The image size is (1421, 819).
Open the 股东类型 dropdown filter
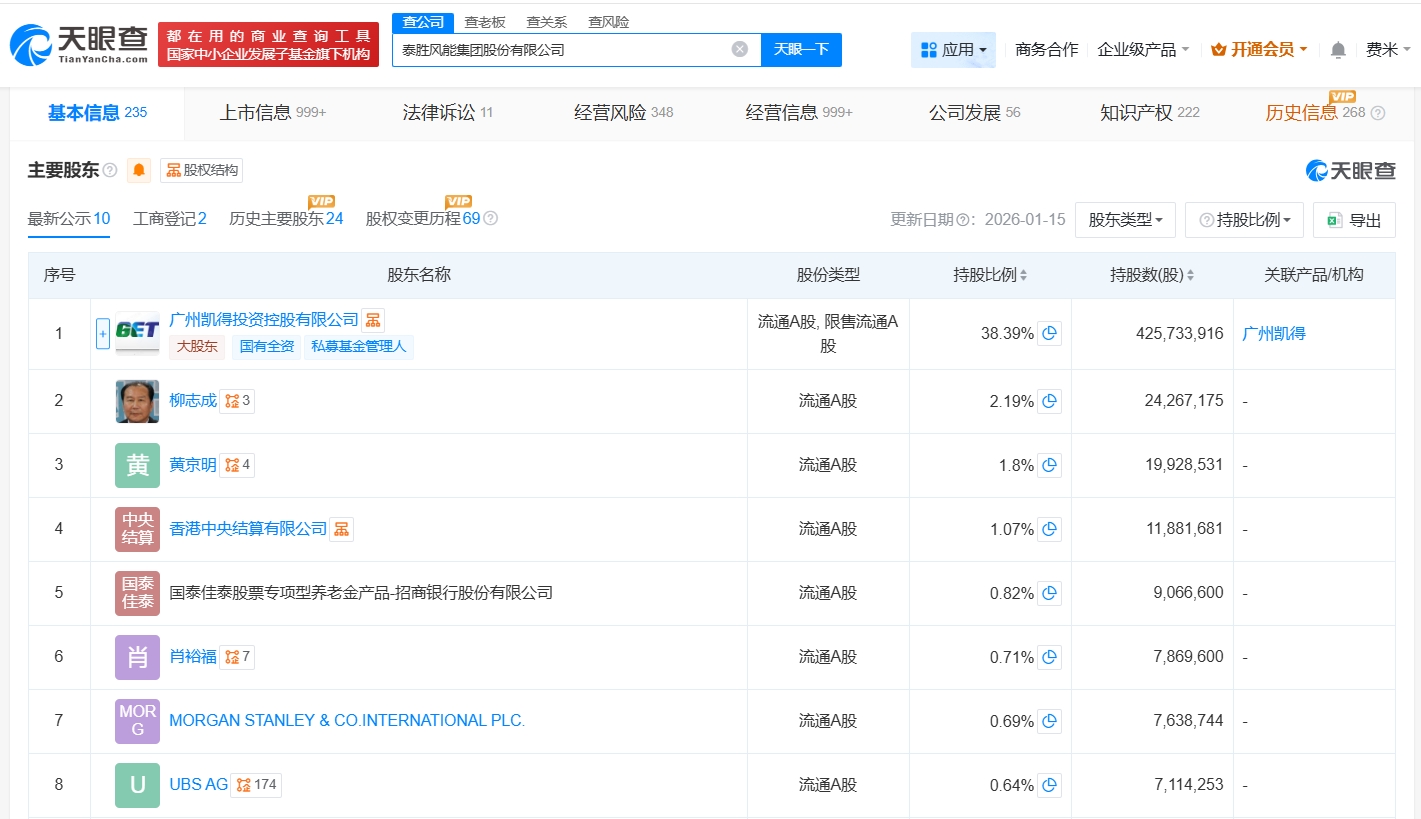point(1125,220)
